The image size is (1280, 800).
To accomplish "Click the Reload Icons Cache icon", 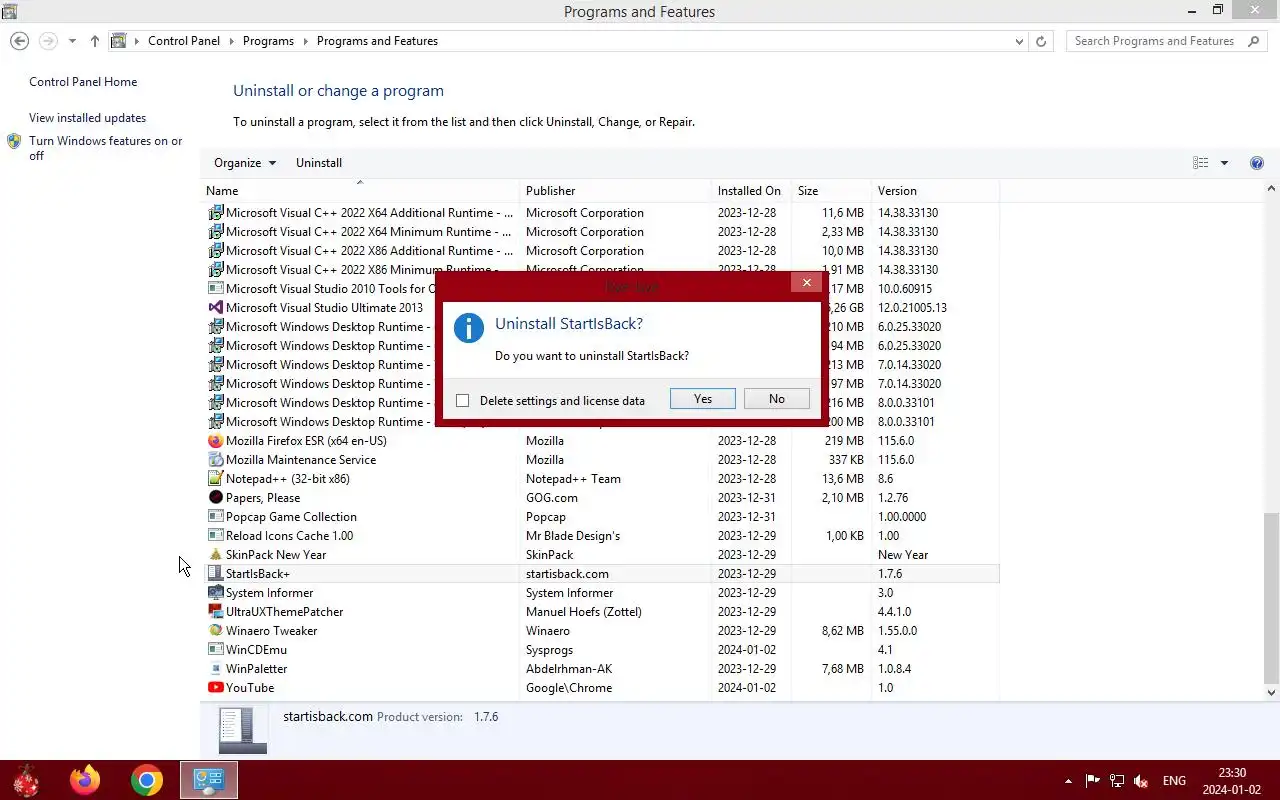I will [215, 536].
